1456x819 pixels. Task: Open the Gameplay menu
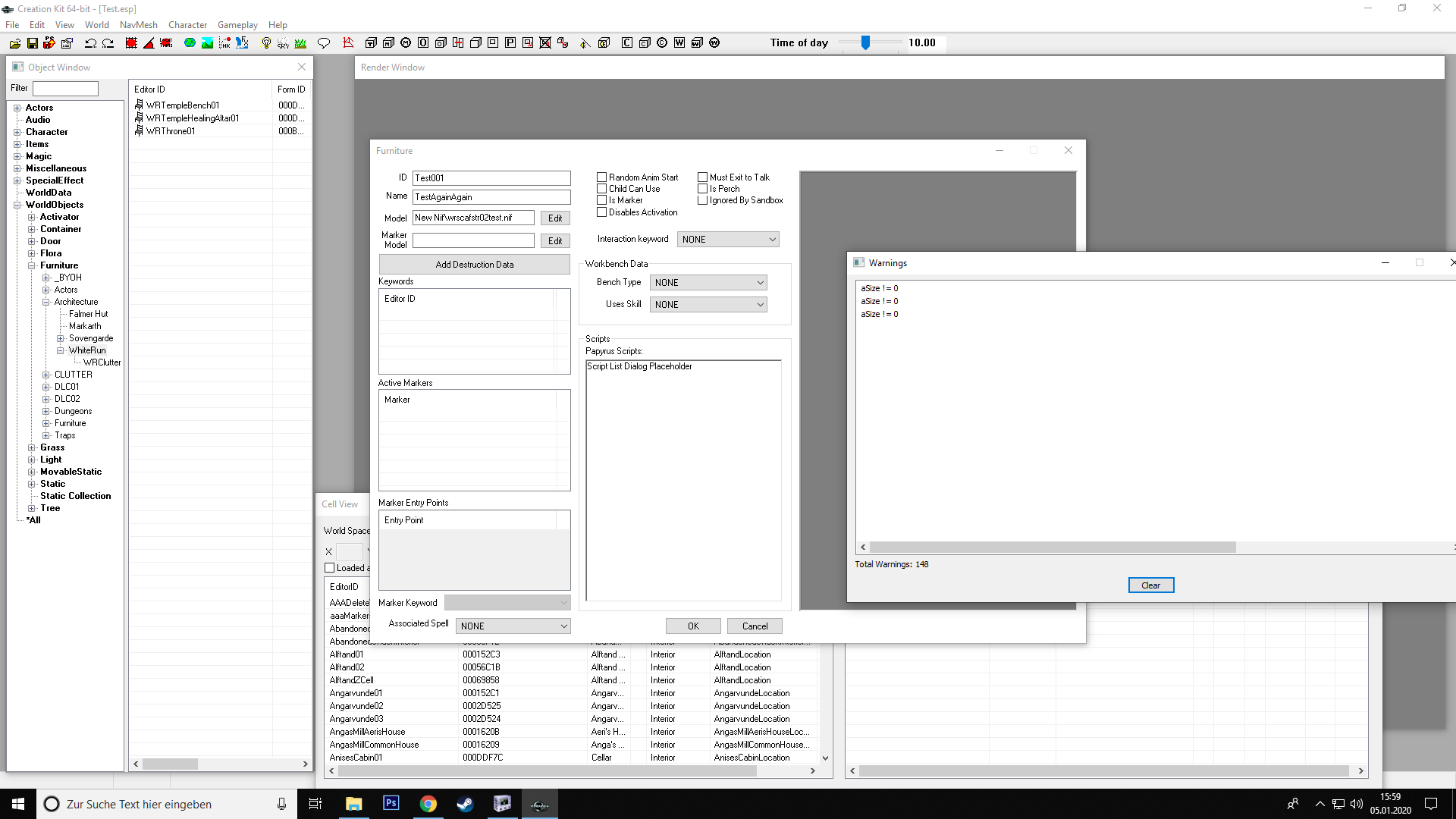[237, 25]
